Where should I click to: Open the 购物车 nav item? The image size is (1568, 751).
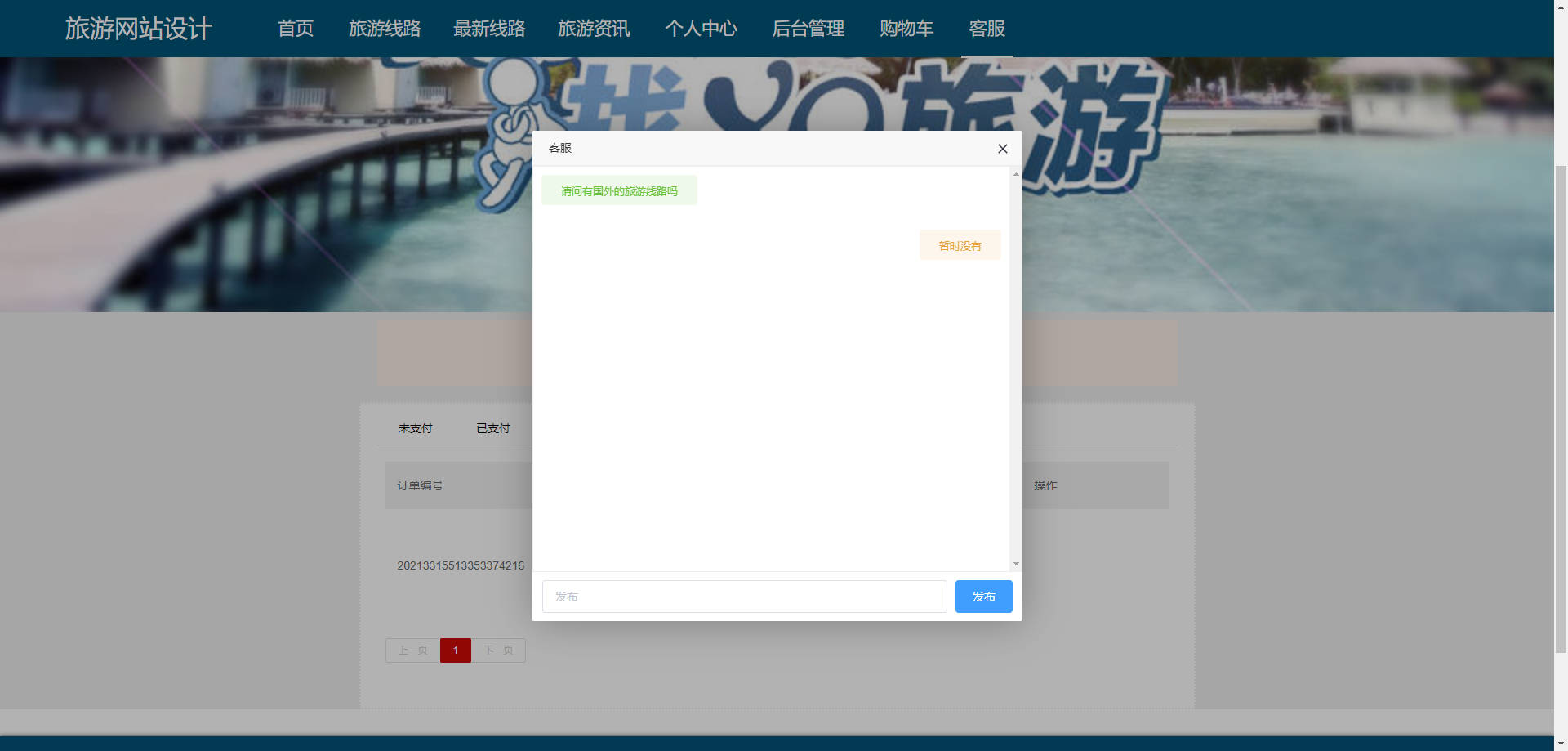pyautogui.click(x=906, y=29)
